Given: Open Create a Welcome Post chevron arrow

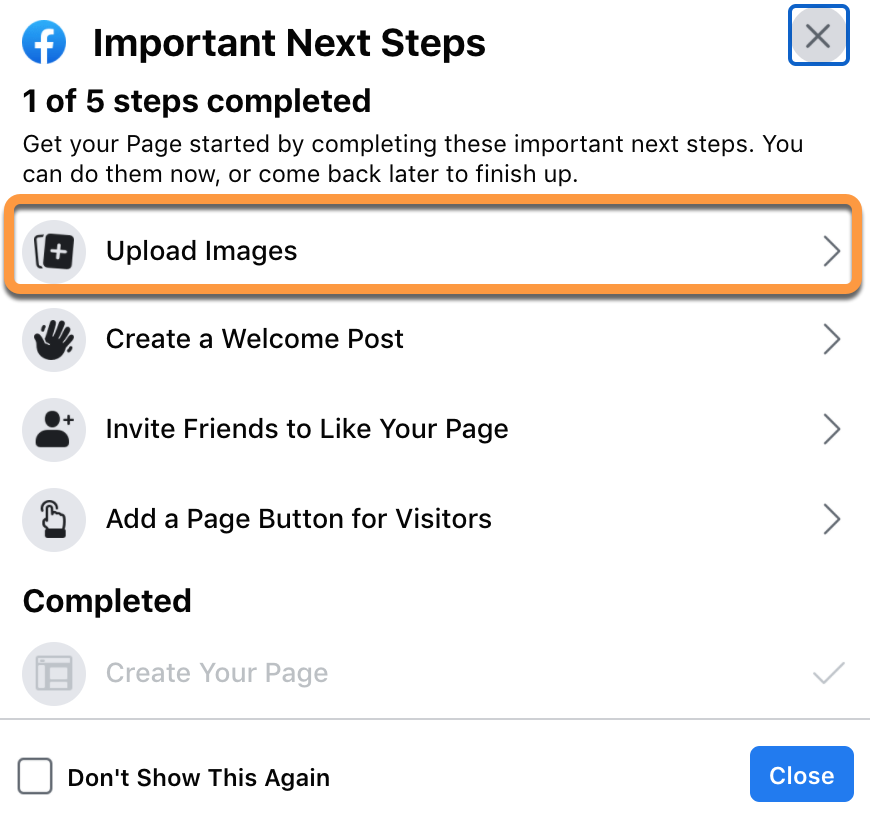Looking at the screenshot, I should pyautogui.click(x=831, y=340).
